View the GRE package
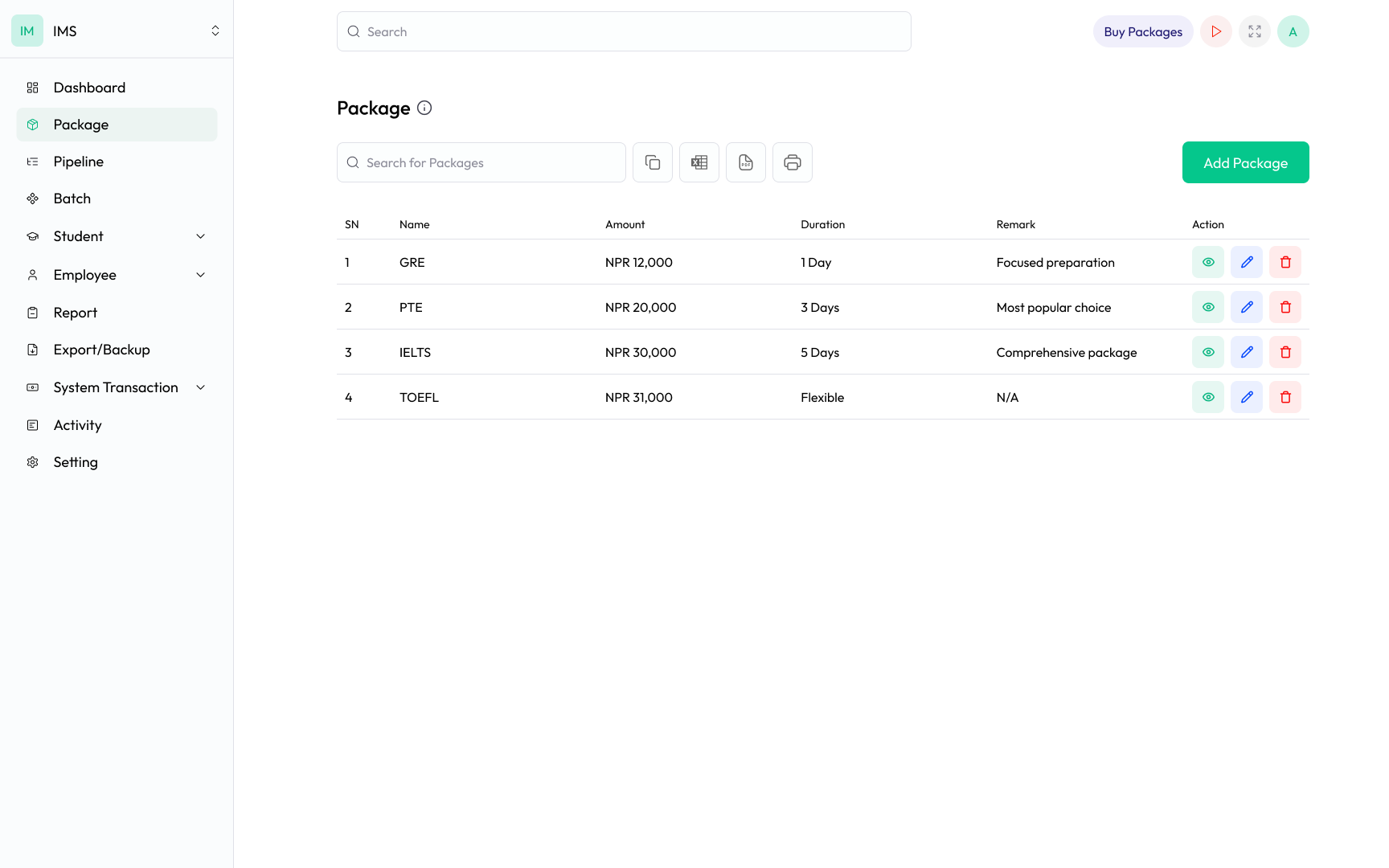The image size is (1389, 868). (1208, 262)
